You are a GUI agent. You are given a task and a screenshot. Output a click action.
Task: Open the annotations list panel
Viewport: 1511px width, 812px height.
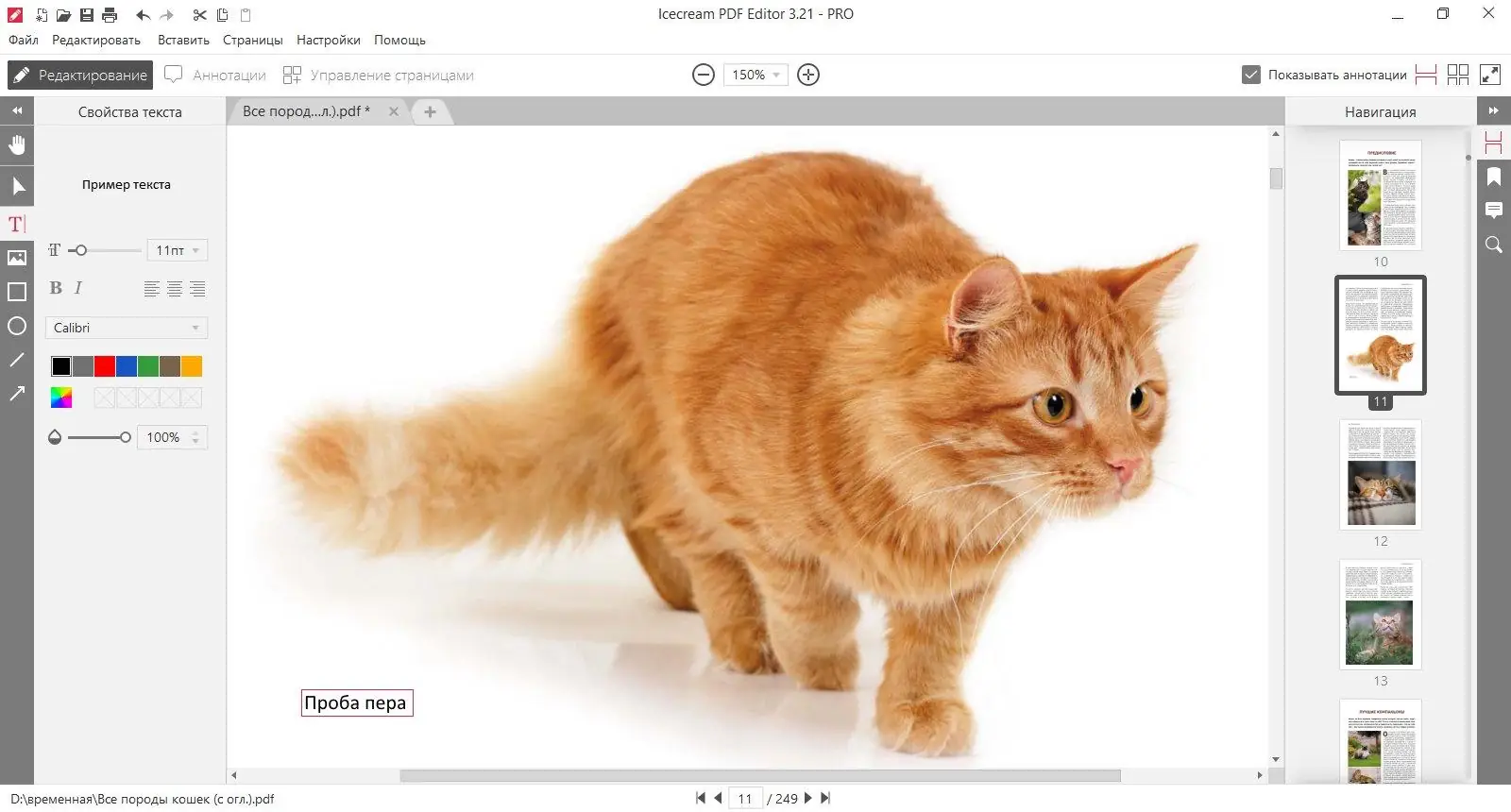point(1493,211)
